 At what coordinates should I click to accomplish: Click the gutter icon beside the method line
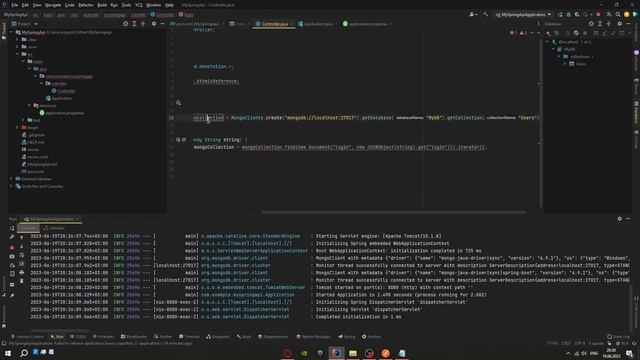point(178,140)
